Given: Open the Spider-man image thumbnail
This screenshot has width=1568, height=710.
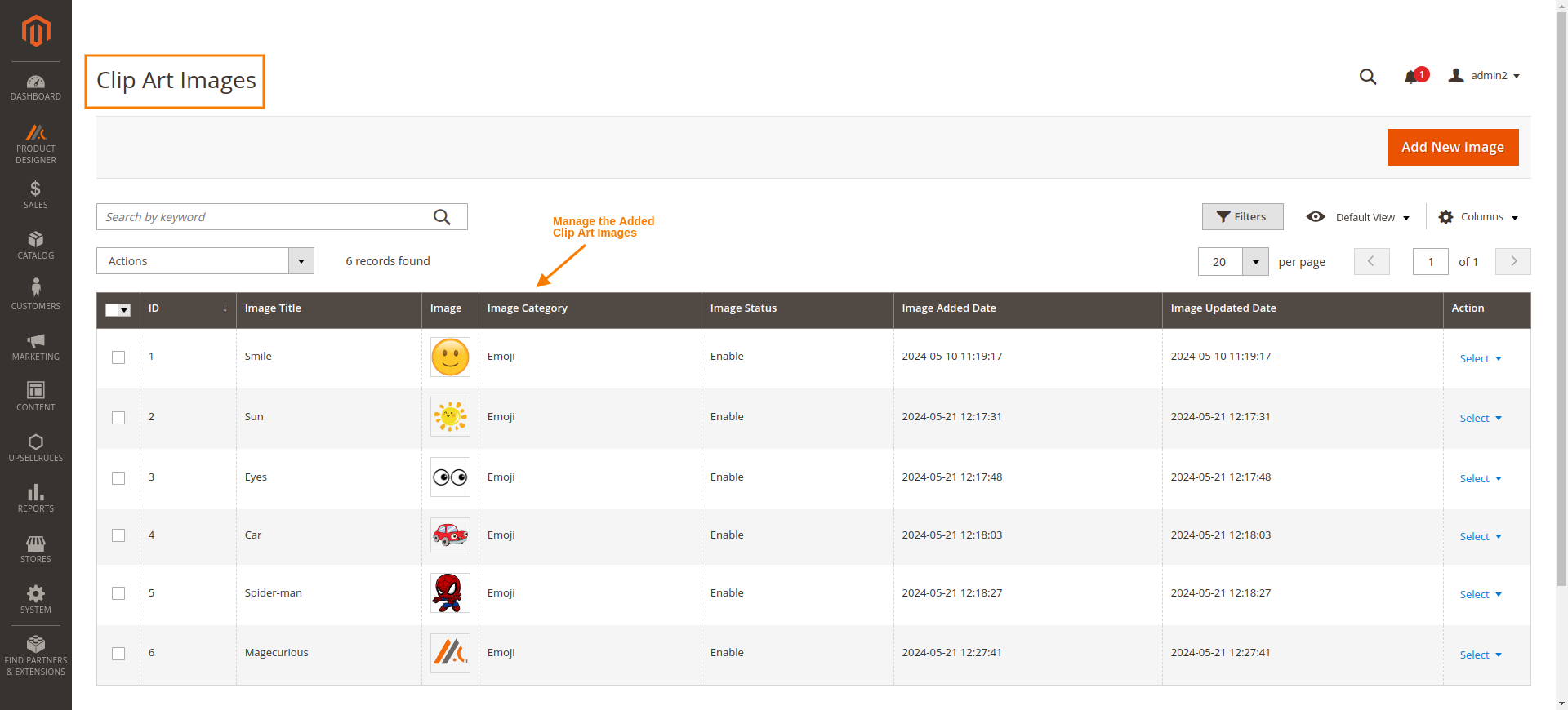Looking at the screenshot, I should click(x=450, y=592).
